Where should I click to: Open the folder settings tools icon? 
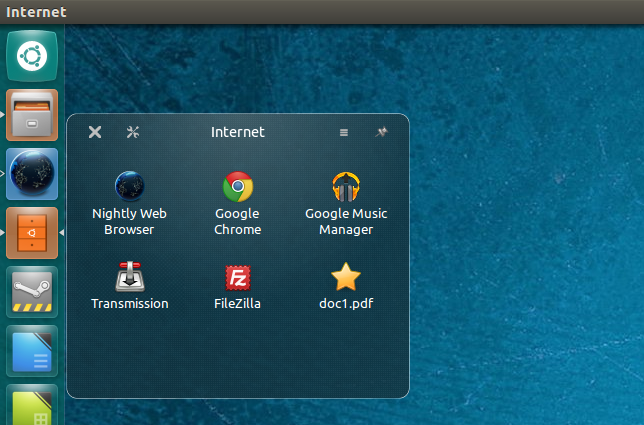[x=133, y=132]
